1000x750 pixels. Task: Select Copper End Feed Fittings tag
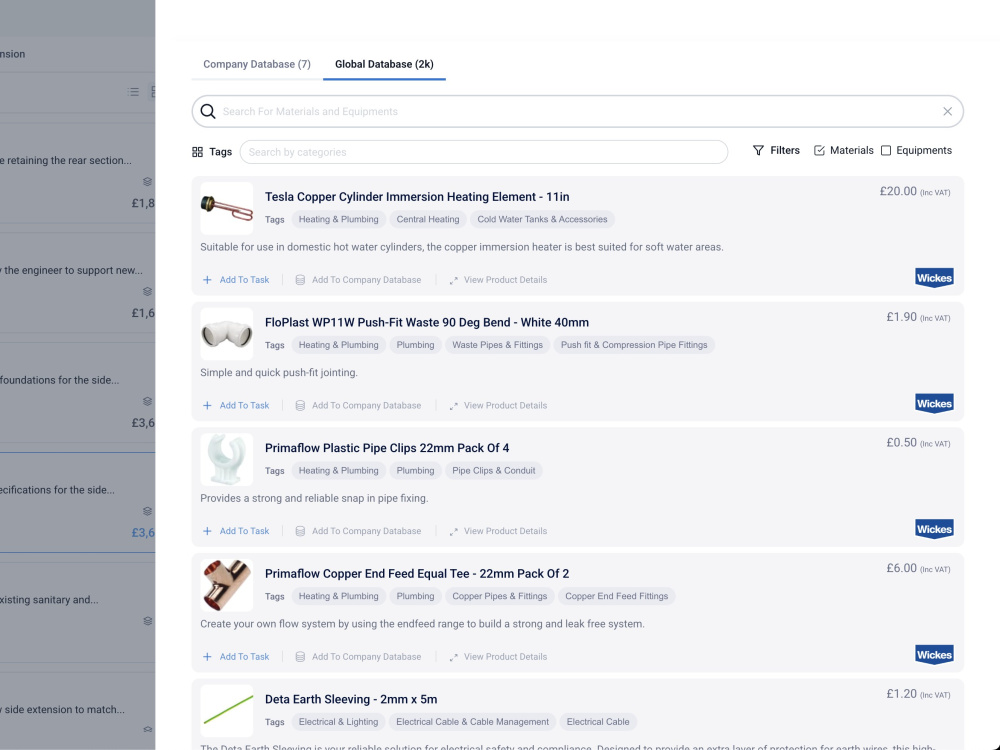tap(617, 596)
